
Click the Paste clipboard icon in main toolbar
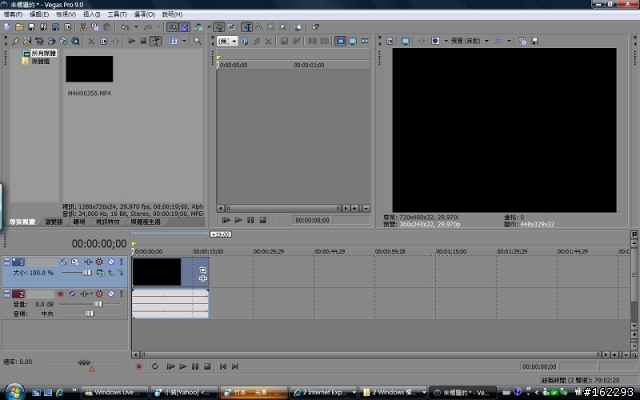coord(107,27)
